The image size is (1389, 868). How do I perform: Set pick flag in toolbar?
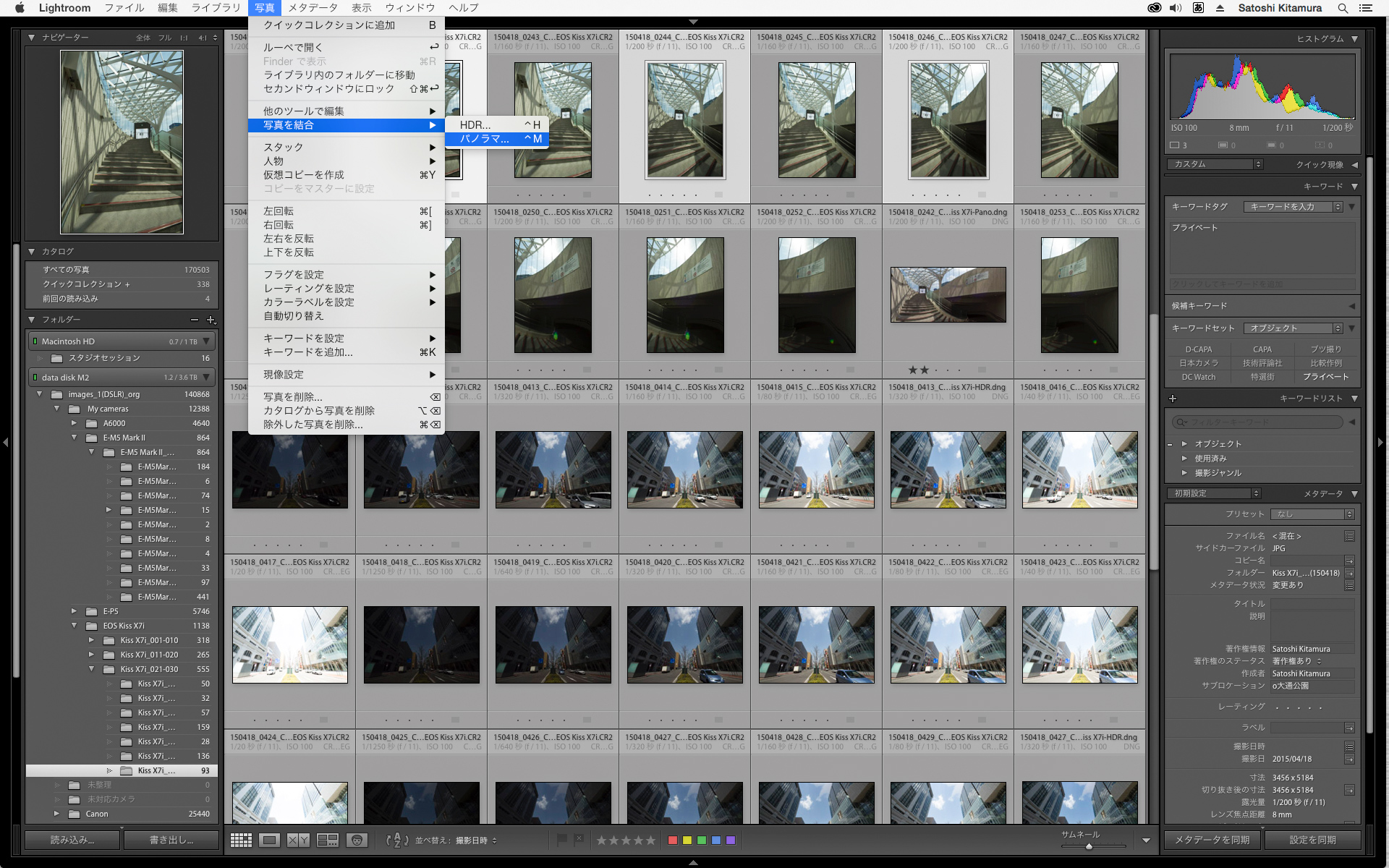[562, 840]
